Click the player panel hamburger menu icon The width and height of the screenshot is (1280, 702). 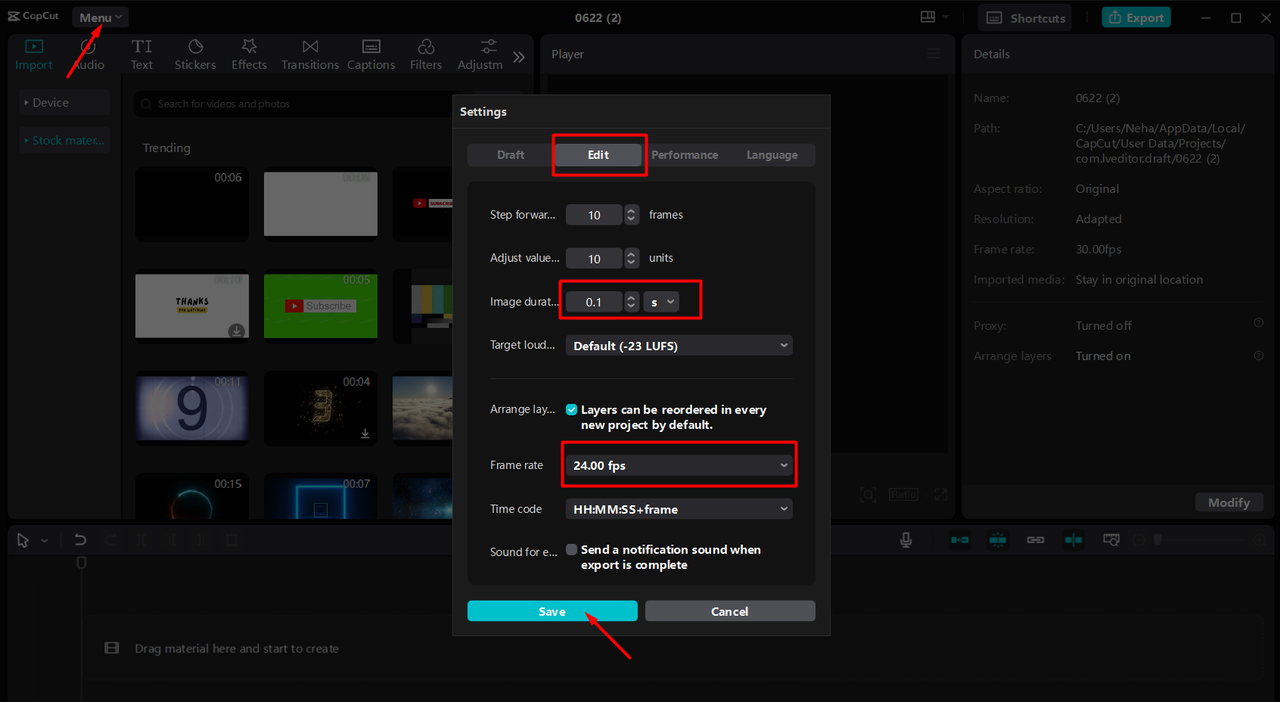(x=933, y=54)
